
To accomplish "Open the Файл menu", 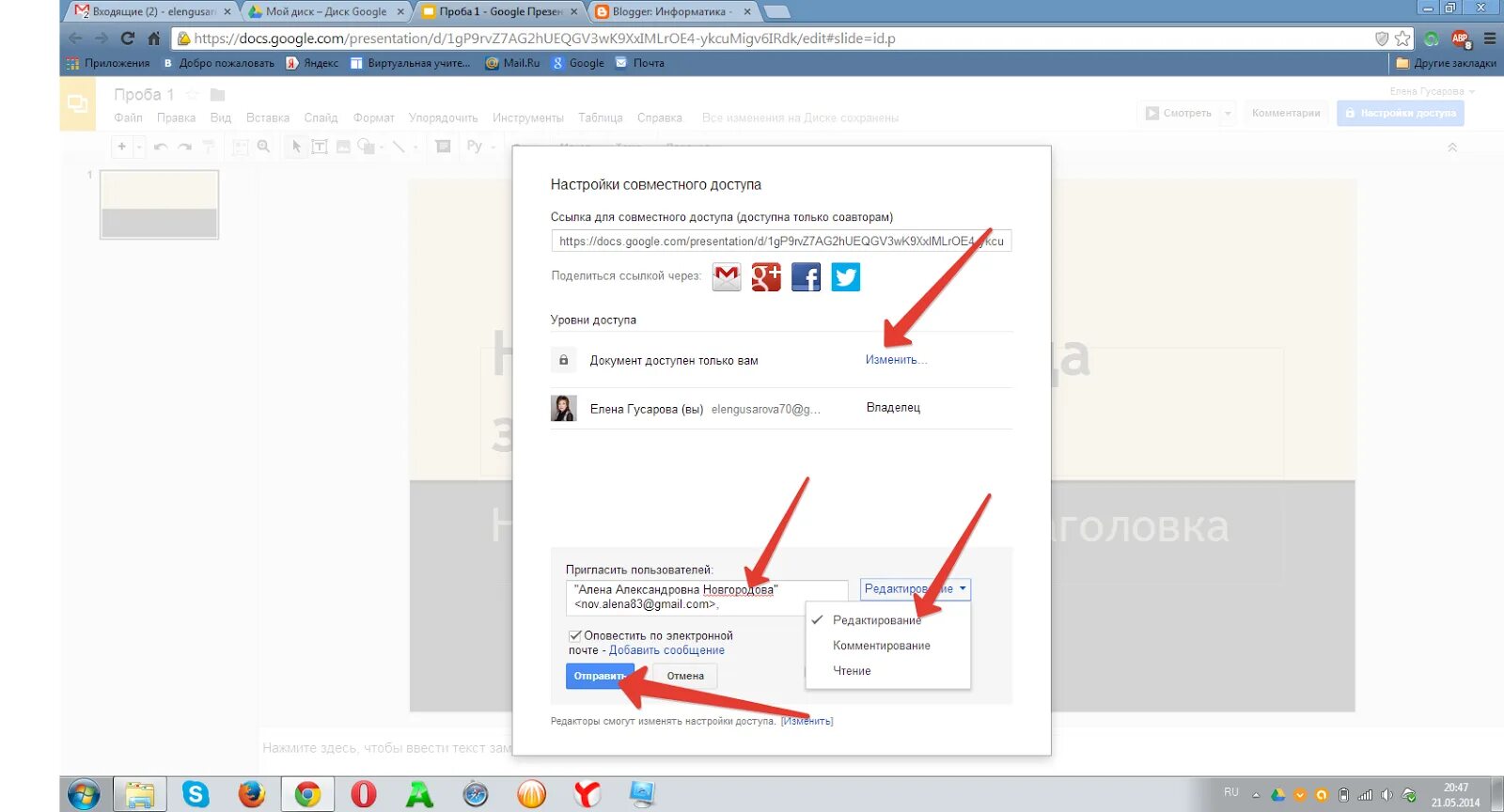I will pyautogui.click(x=128, y=118).
